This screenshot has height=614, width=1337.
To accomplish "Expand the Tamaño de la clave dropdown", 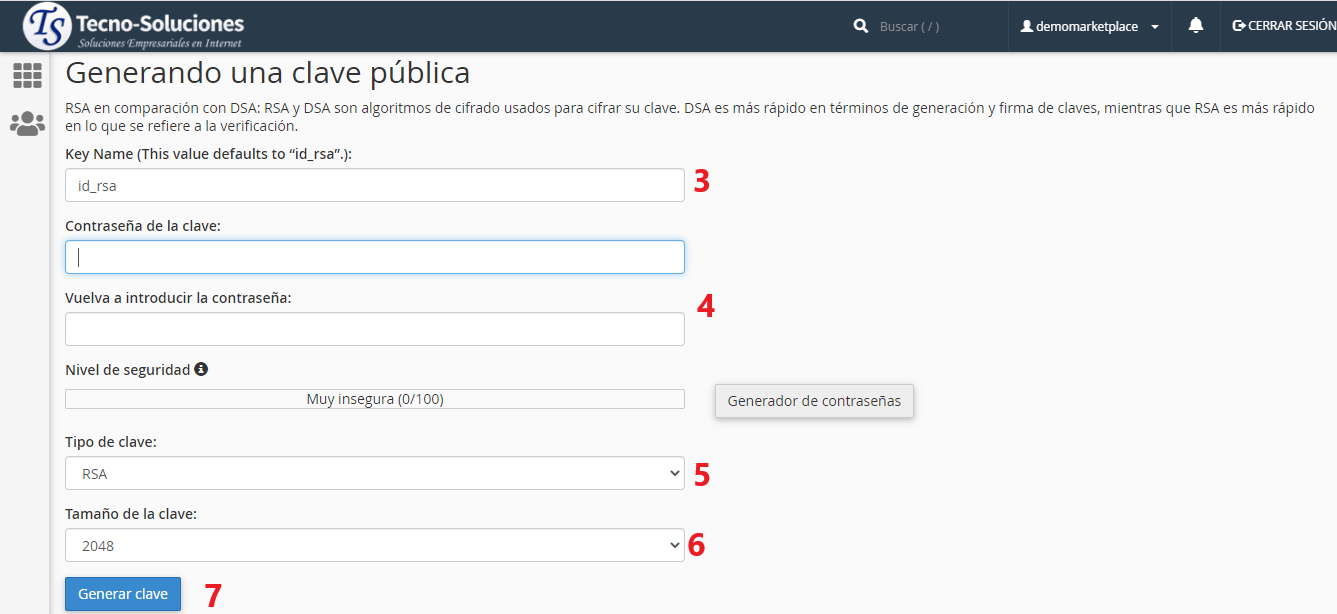I will click(374, 545).
